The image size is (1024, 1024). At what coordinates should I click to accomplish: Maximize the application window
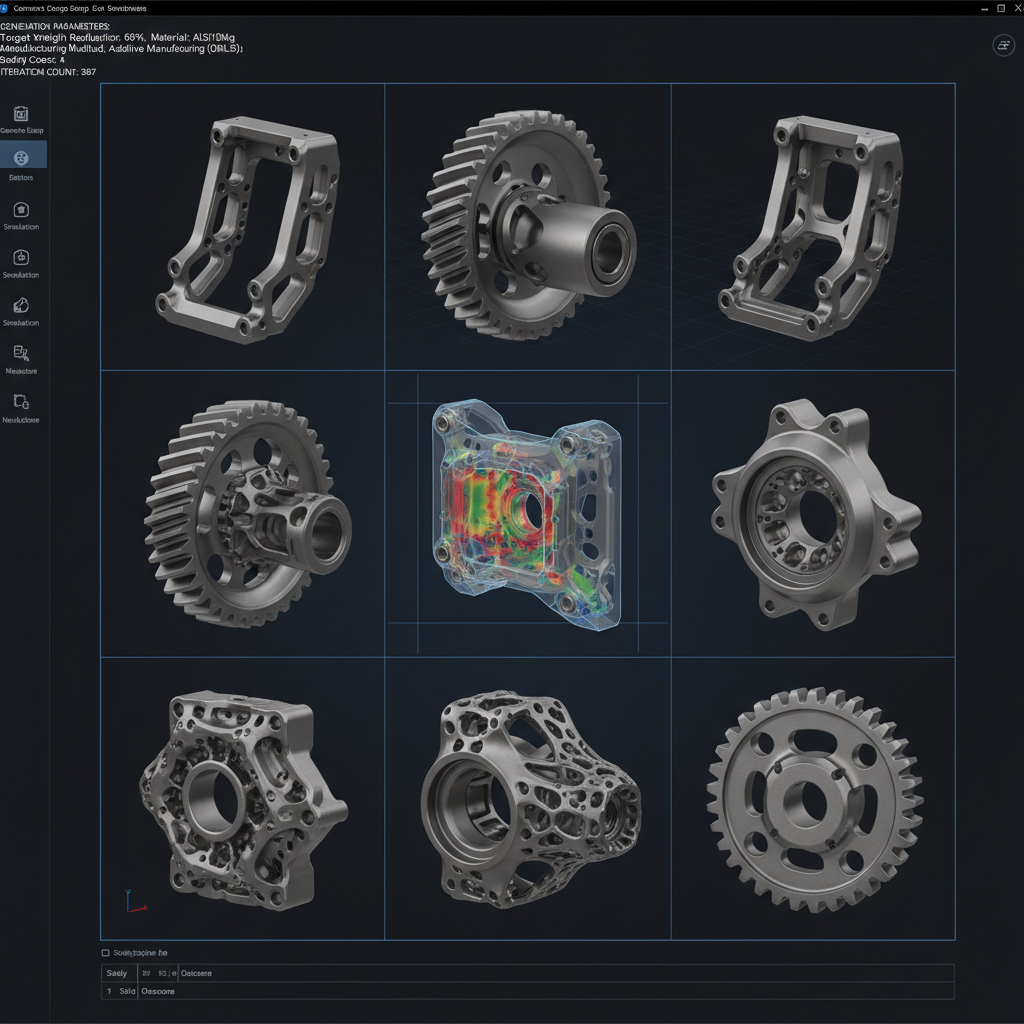point(1000,8)
